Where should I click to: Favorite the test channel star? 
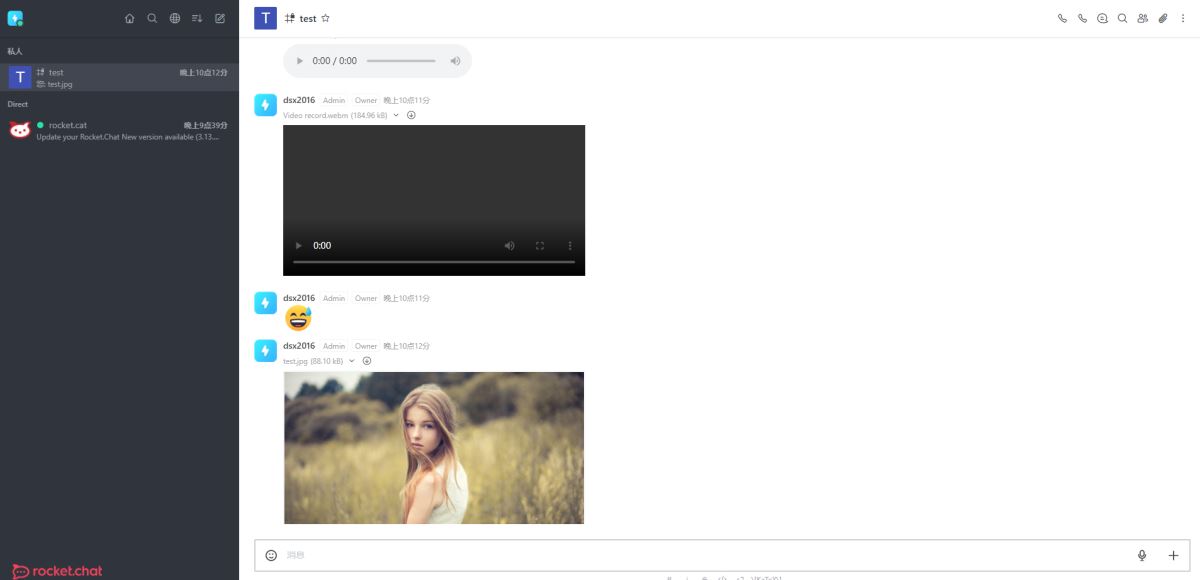[325, 18]
